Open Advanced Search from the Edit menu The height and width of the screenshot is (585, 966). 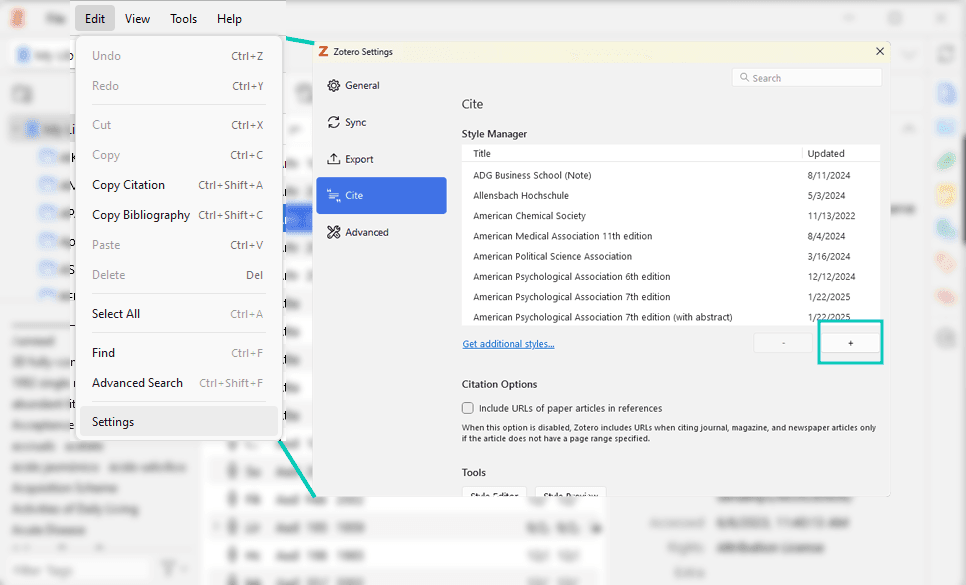tap(179, 383)
